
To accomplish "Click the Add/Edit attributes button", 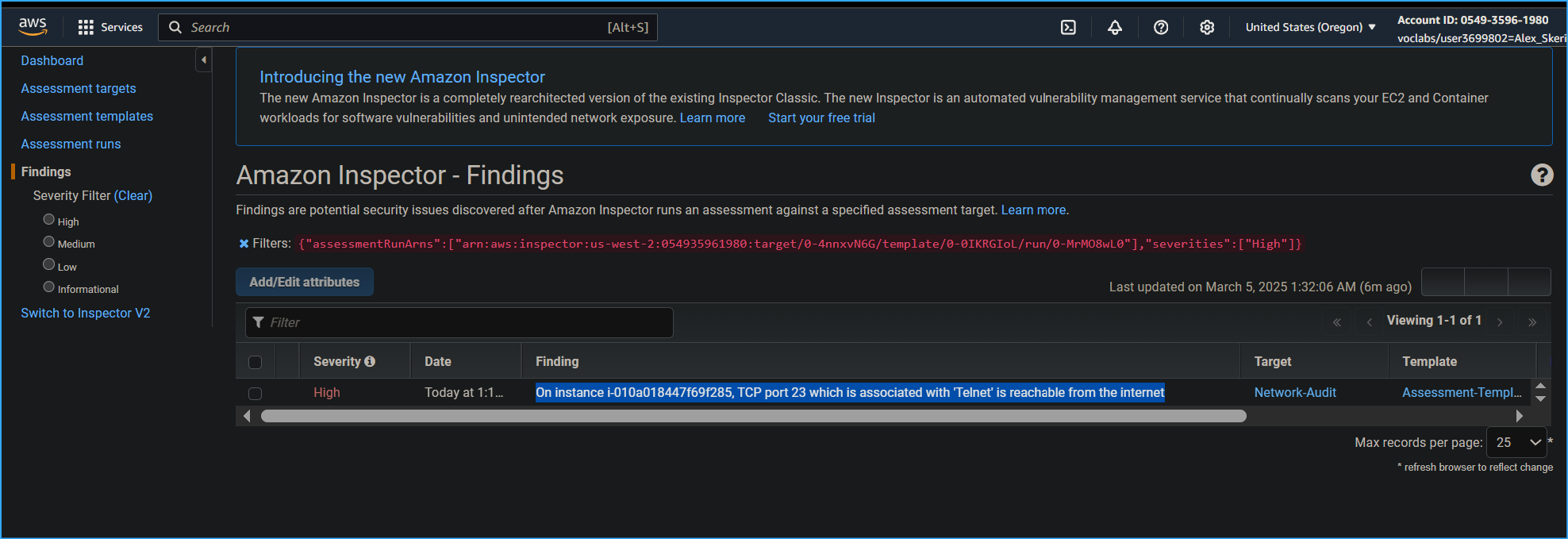I will pos(304,282).
